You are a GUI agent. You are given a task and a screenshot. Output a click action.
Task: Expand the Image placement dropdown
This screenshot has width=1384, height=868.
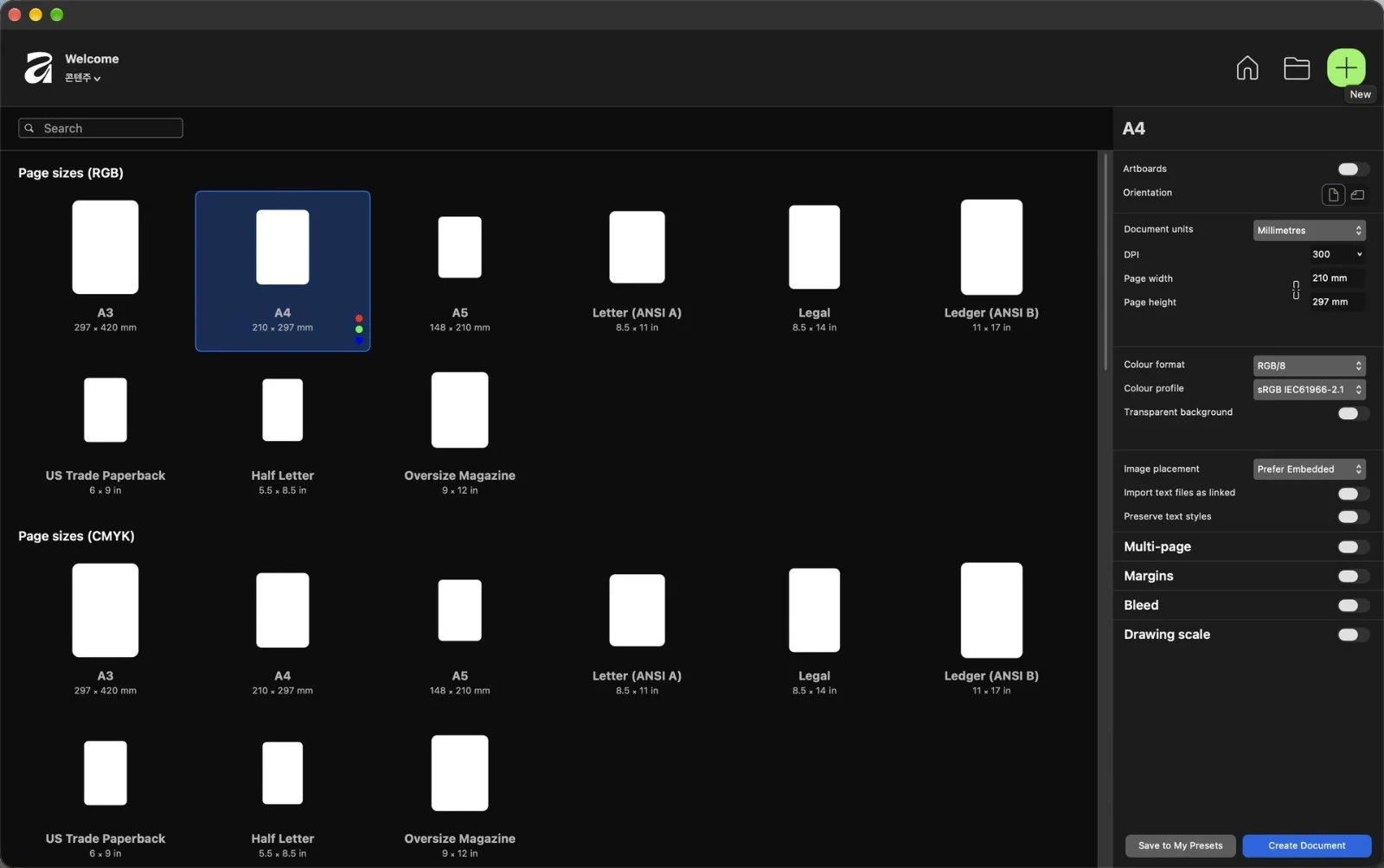click(x=1309, y=469)
